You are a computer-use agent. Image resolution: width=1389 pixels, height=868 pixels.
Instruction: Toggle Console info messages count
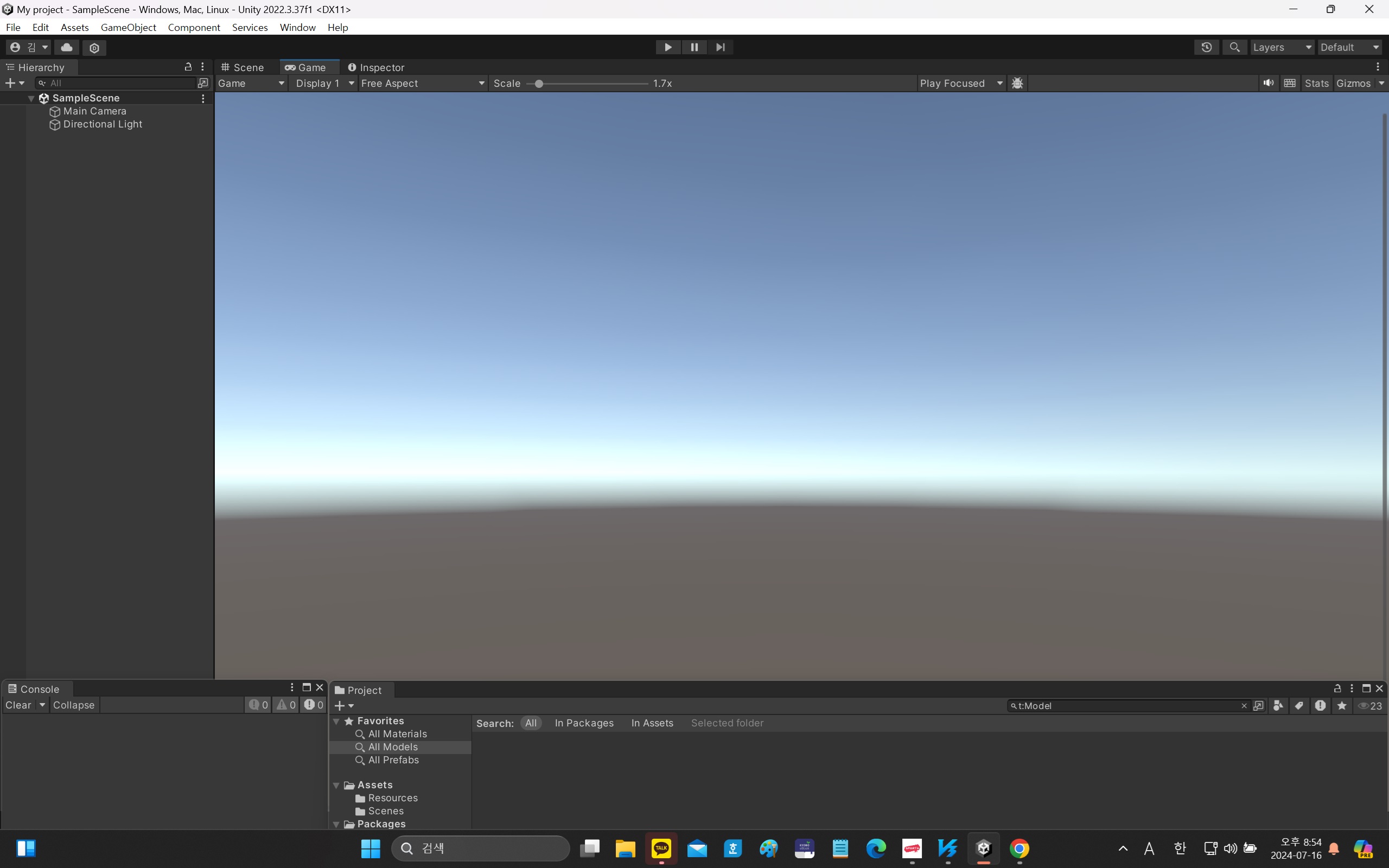pos(258,705)
